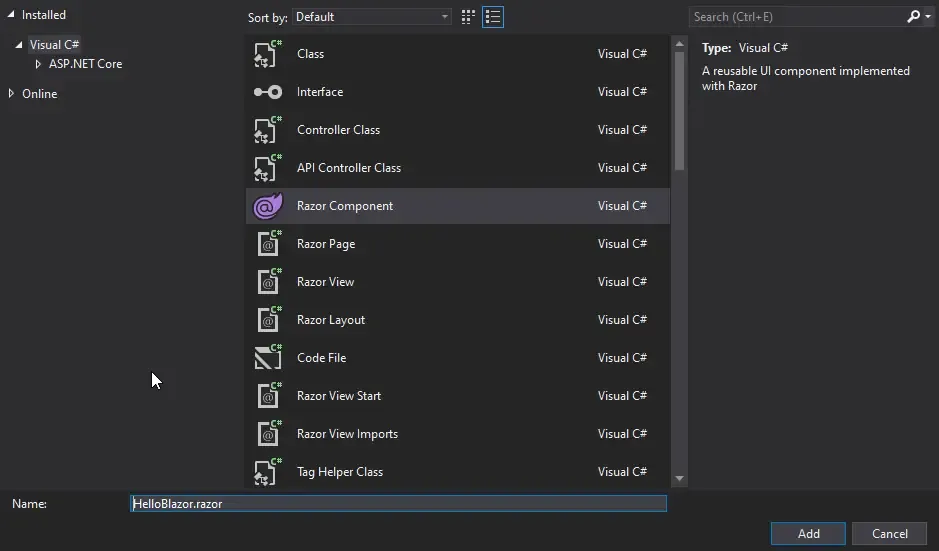Screen dimensions: 939x551
Task: Click the Search (Ctrl+E) box
Action: tap(796, 17)
